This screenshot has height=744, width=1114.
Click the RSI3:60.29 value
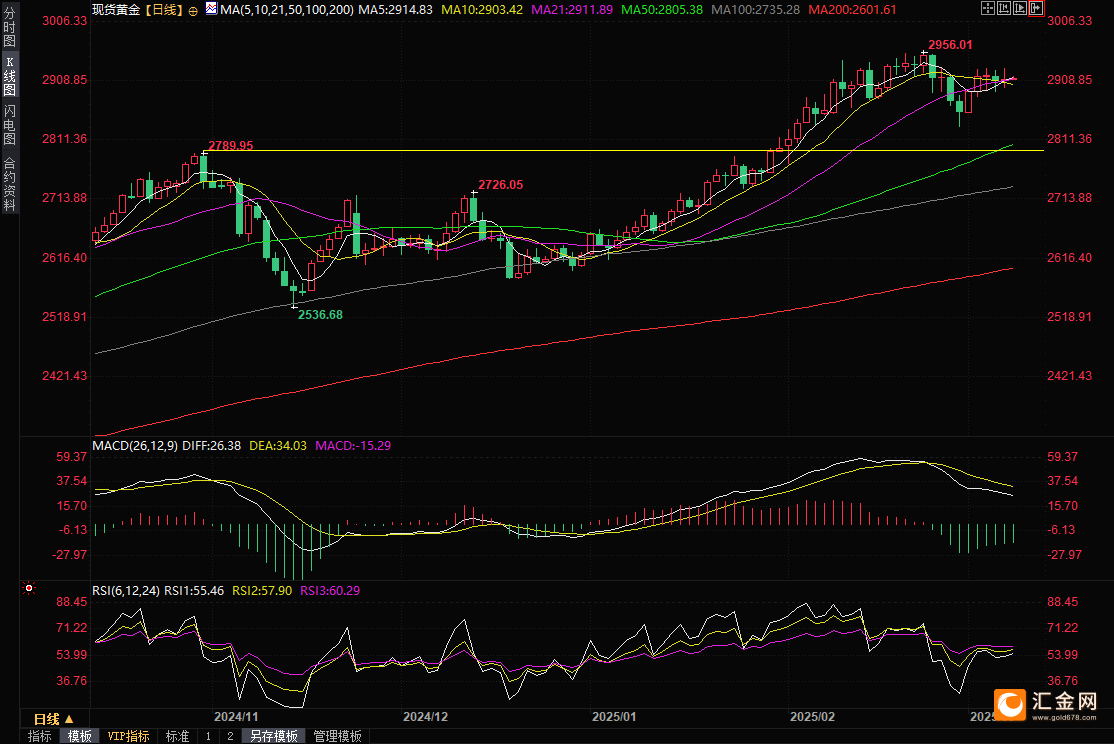330,591
